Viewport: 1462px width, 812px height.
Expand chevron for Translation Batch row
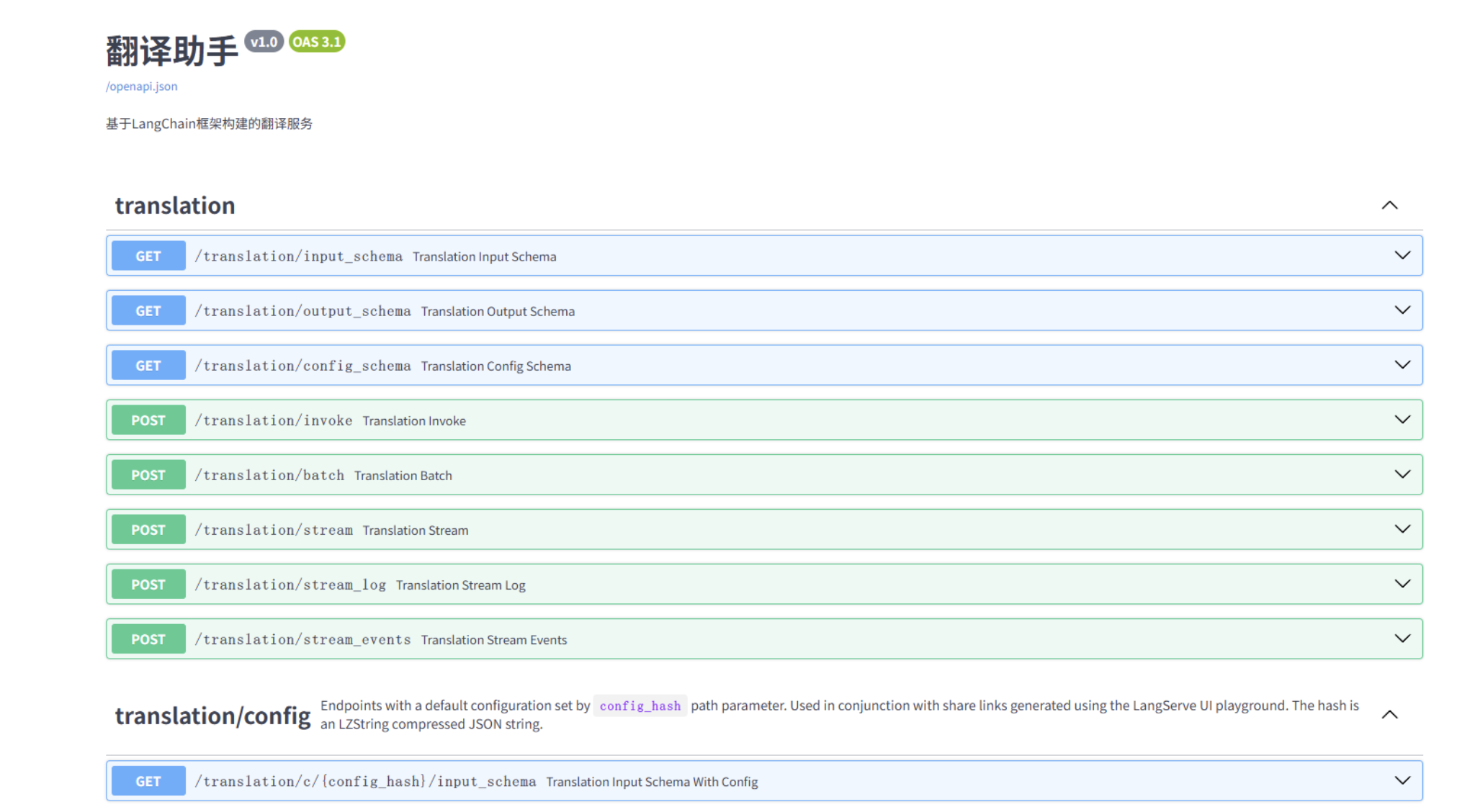pyautogui.click(x=1402, y=474)
